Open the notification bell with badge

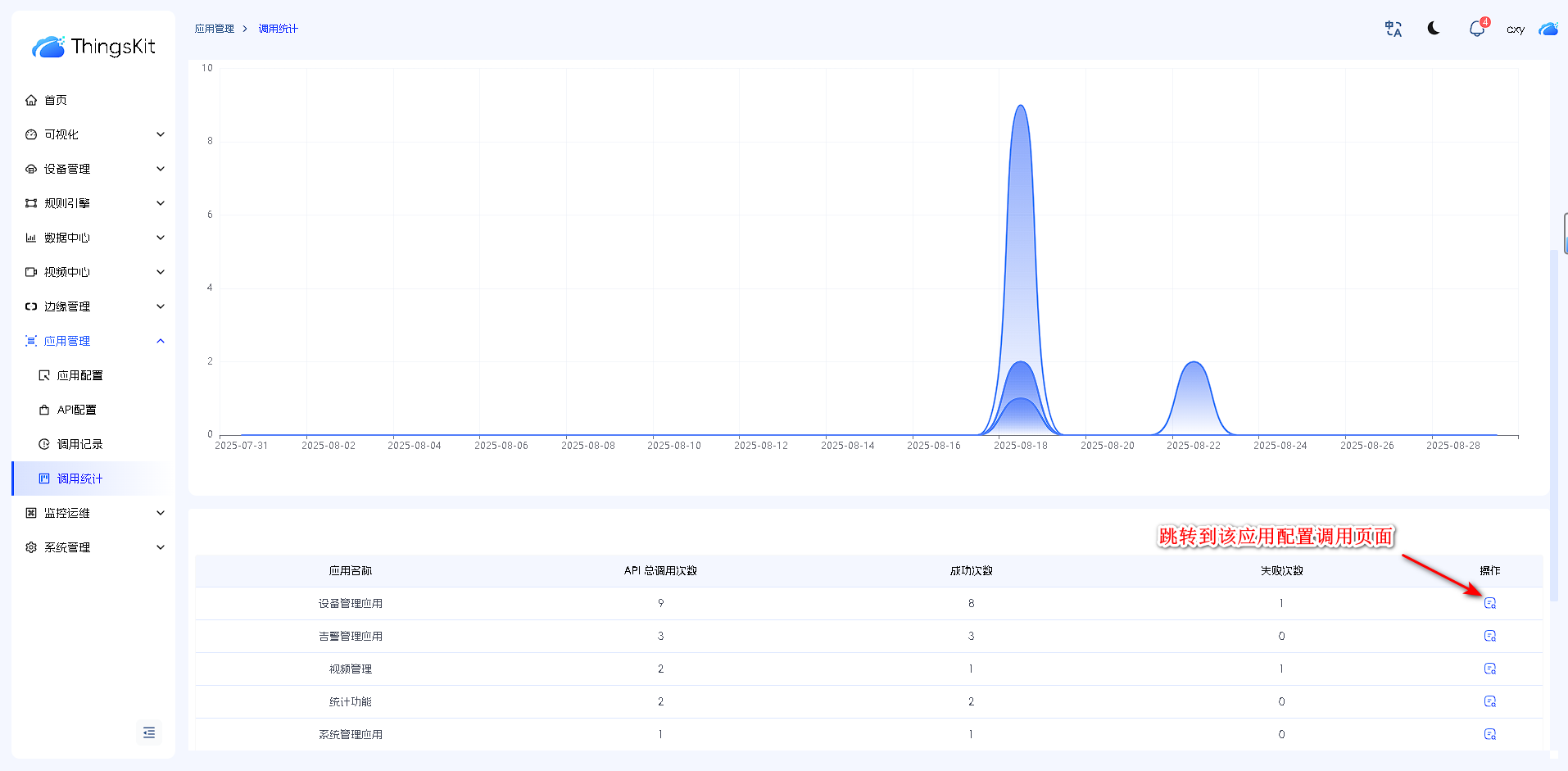tap(1476, 29)
